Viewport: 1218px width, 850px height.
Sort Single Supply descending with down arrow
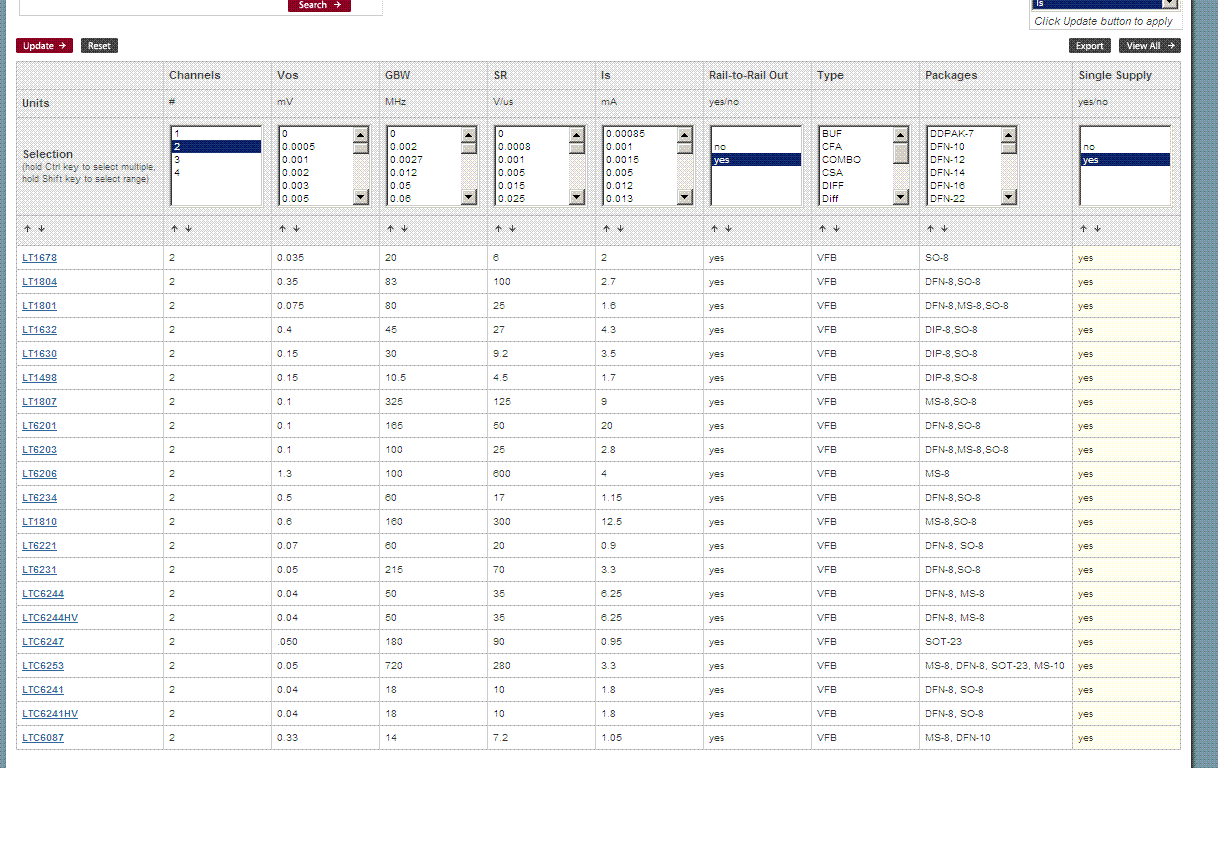(x=1097, y=229)
